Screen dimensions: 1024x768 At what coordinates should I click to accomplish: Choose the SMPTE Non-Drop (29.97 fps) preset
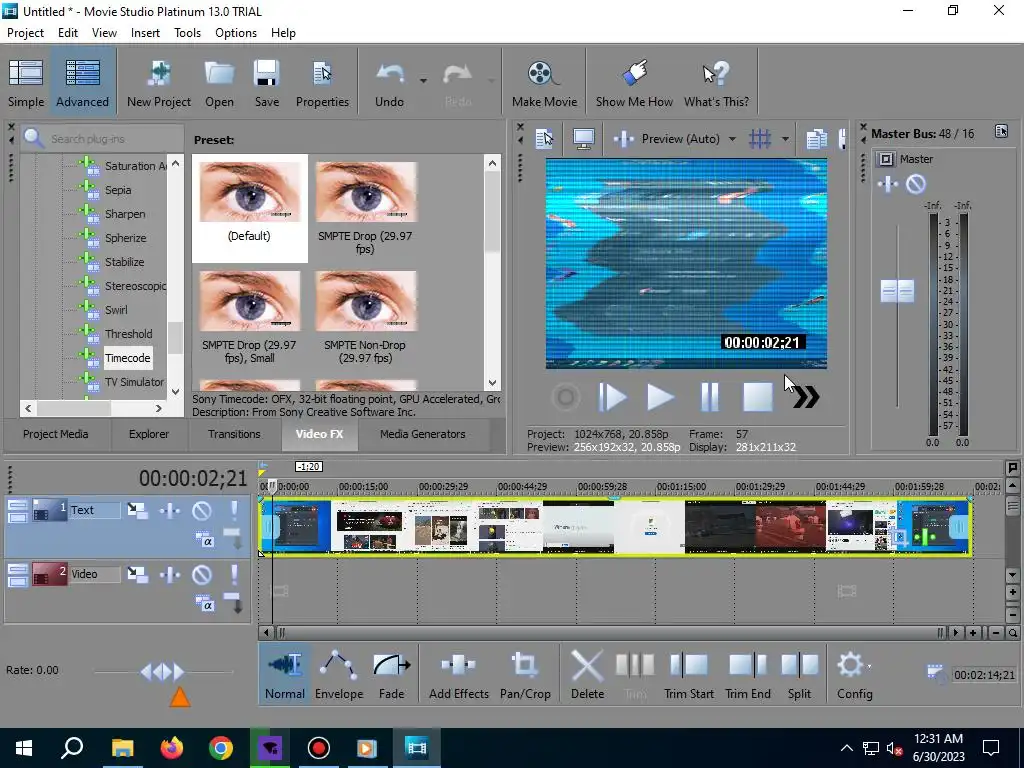coord(366,317)
